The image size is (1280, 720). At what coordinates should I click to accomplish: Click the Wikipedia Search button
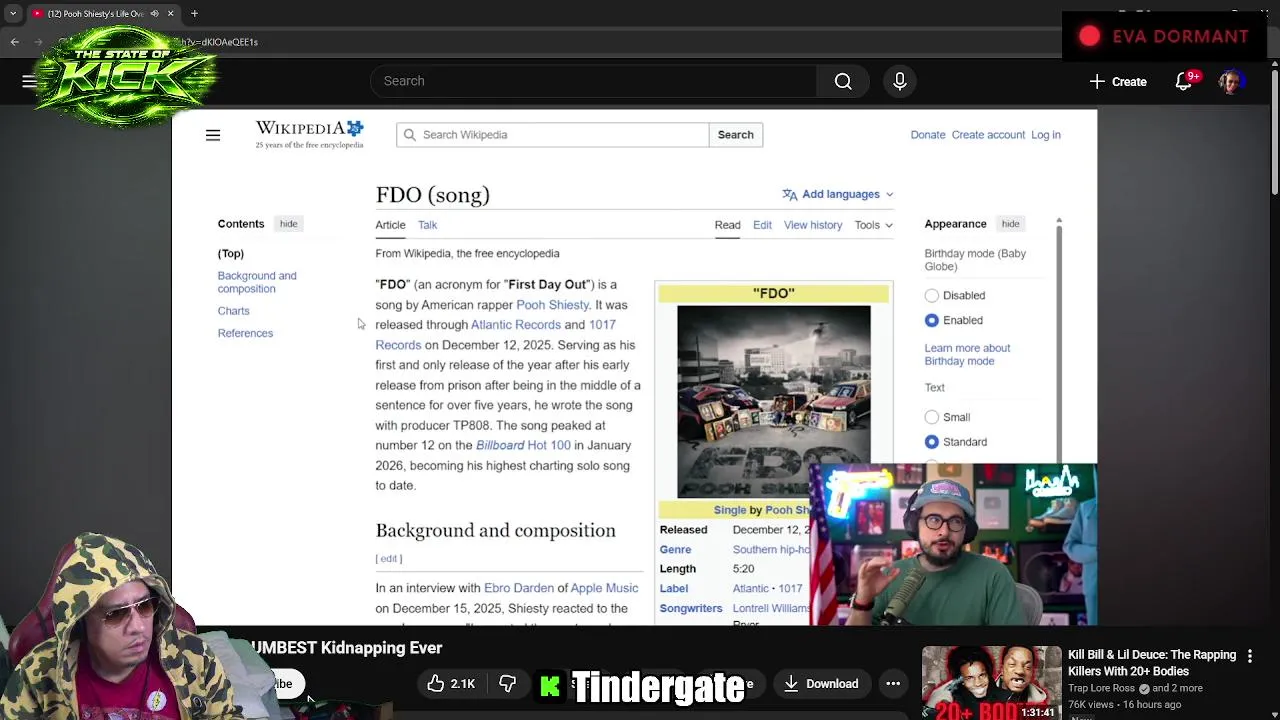[x=735, y=135]
